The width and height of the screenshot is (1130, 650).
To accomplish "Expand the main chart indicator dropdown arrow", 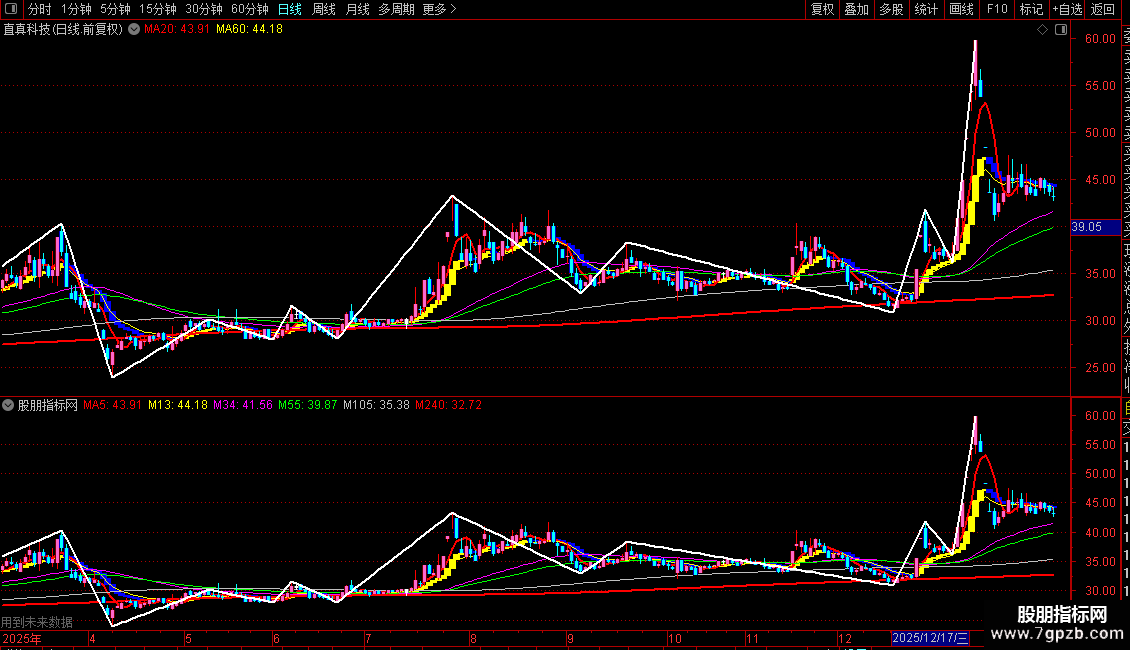I will point(134,30).
